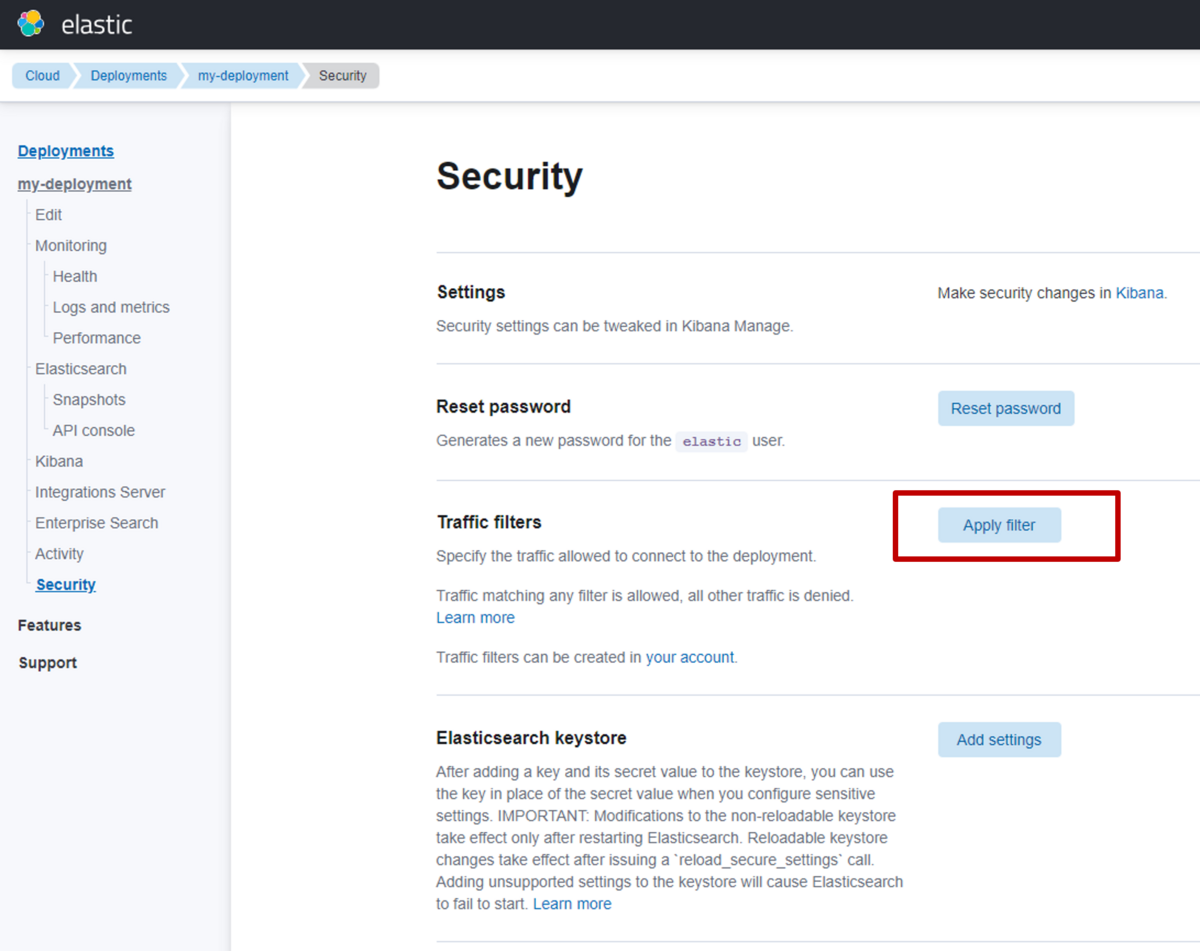Open Learn more under Traffic filters

[x=475, y=618]
